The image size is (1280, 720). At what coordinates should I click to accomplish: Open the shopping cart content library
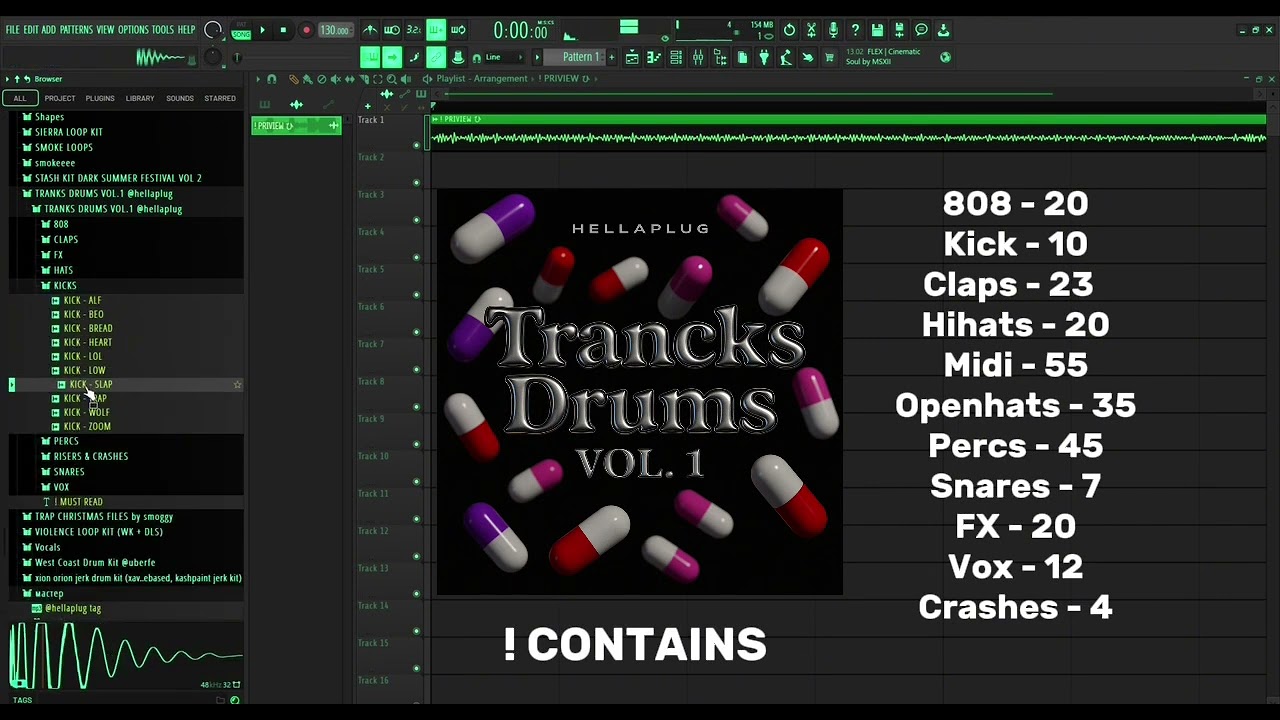click(829, 57)
